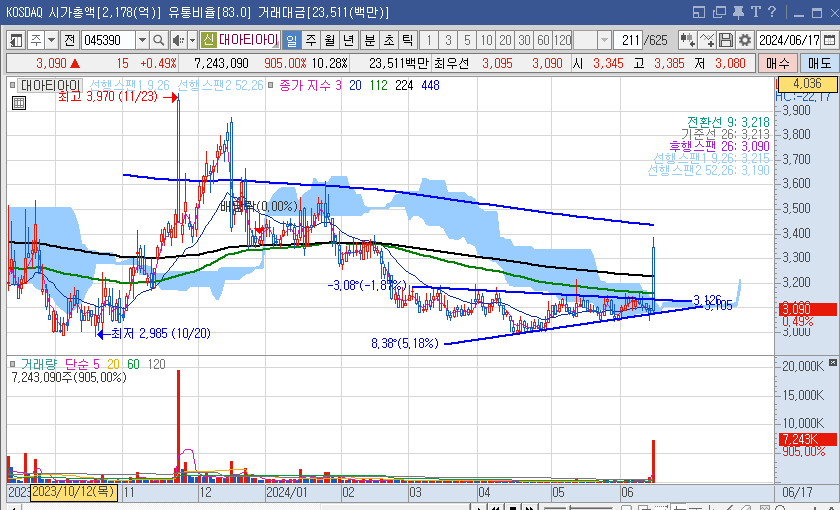
Task: Choose interval 30 button
Action: [524, 40]
